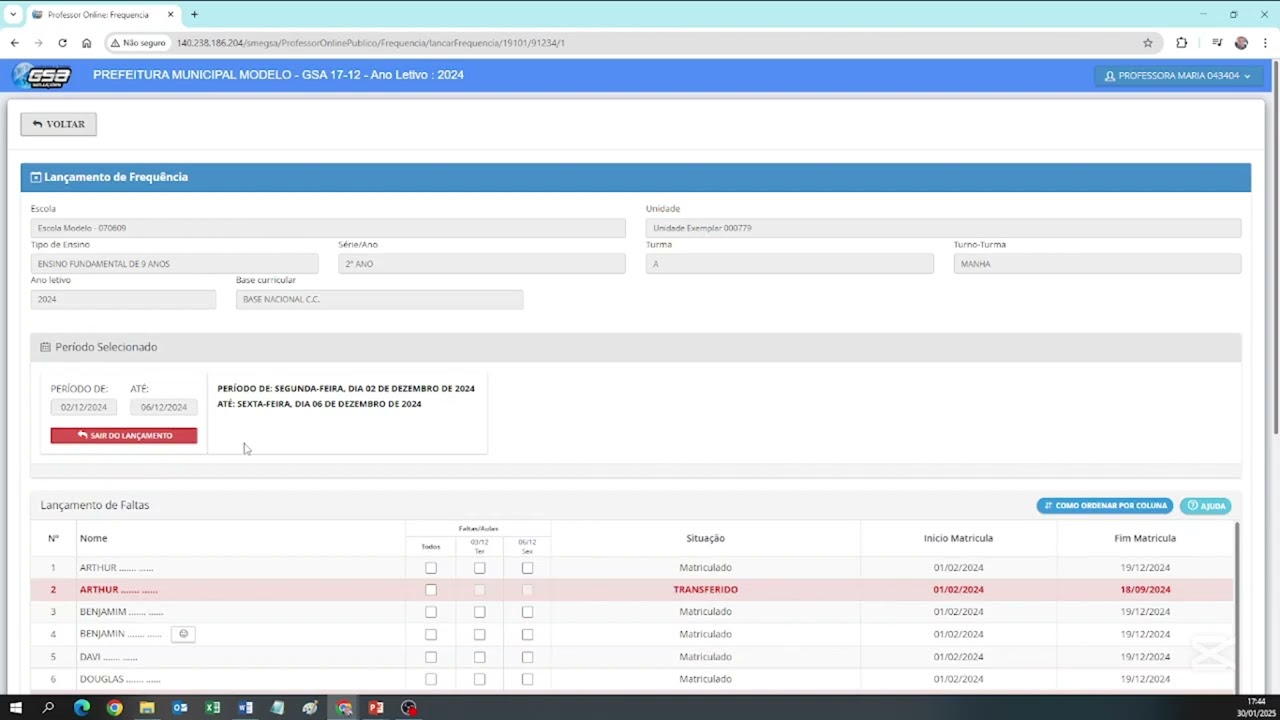
Task: Click the browser back arrow
Action: 14,43
